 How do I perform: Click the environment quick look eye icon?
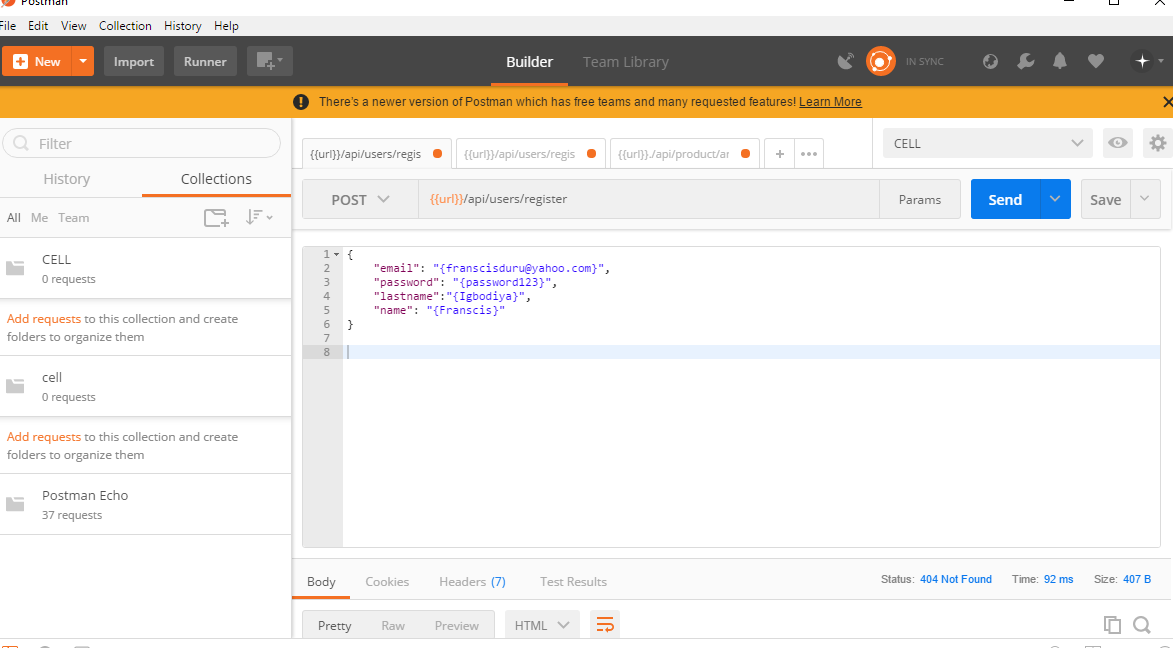1118,143
